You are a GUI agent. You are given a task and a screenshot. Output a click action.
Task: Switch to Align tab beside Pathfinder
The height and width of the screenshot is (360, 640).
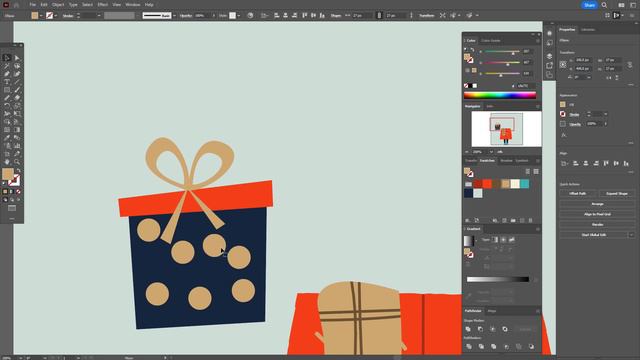(x=492, y=311)
